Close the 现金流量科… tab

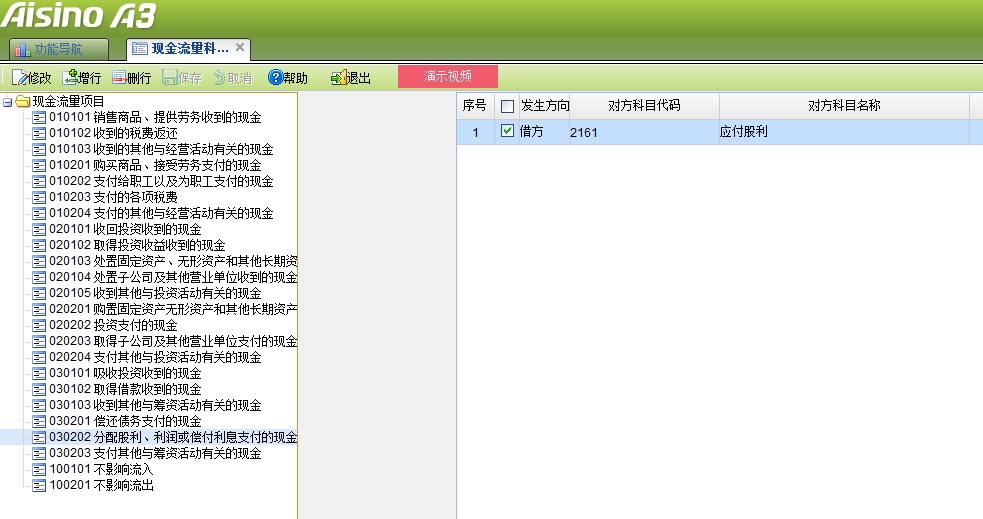pyautogui.click(x=240, y=47)
